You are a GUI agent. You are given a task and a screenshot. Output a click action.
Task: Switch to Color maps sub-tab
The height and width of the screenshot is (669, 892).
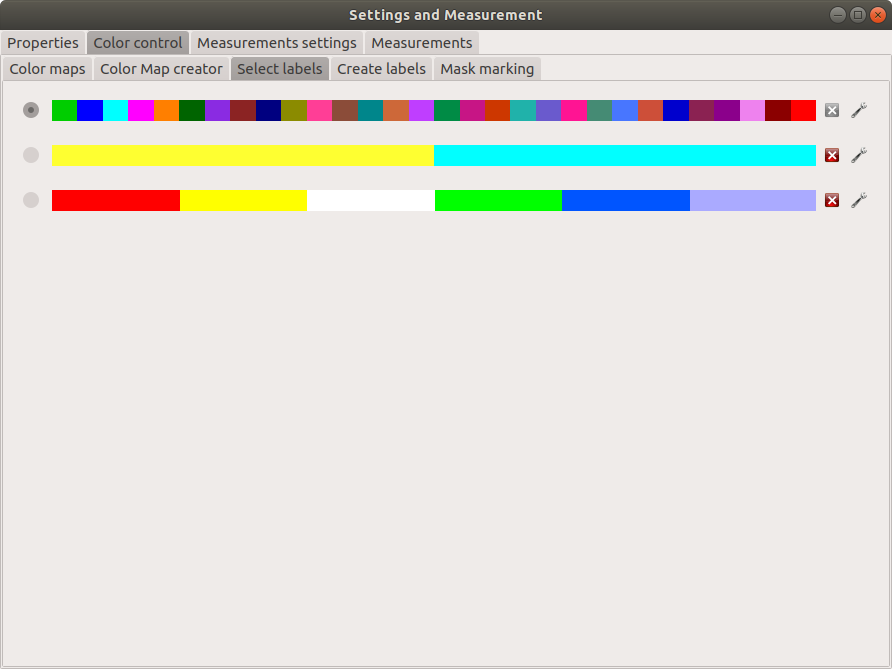tap(47, 69)
